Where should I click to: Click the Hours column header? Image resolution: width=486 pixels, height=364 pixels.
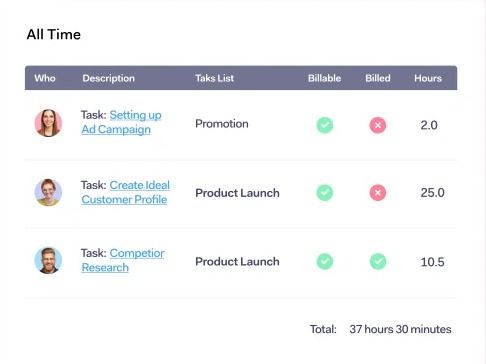coord(428,78)
